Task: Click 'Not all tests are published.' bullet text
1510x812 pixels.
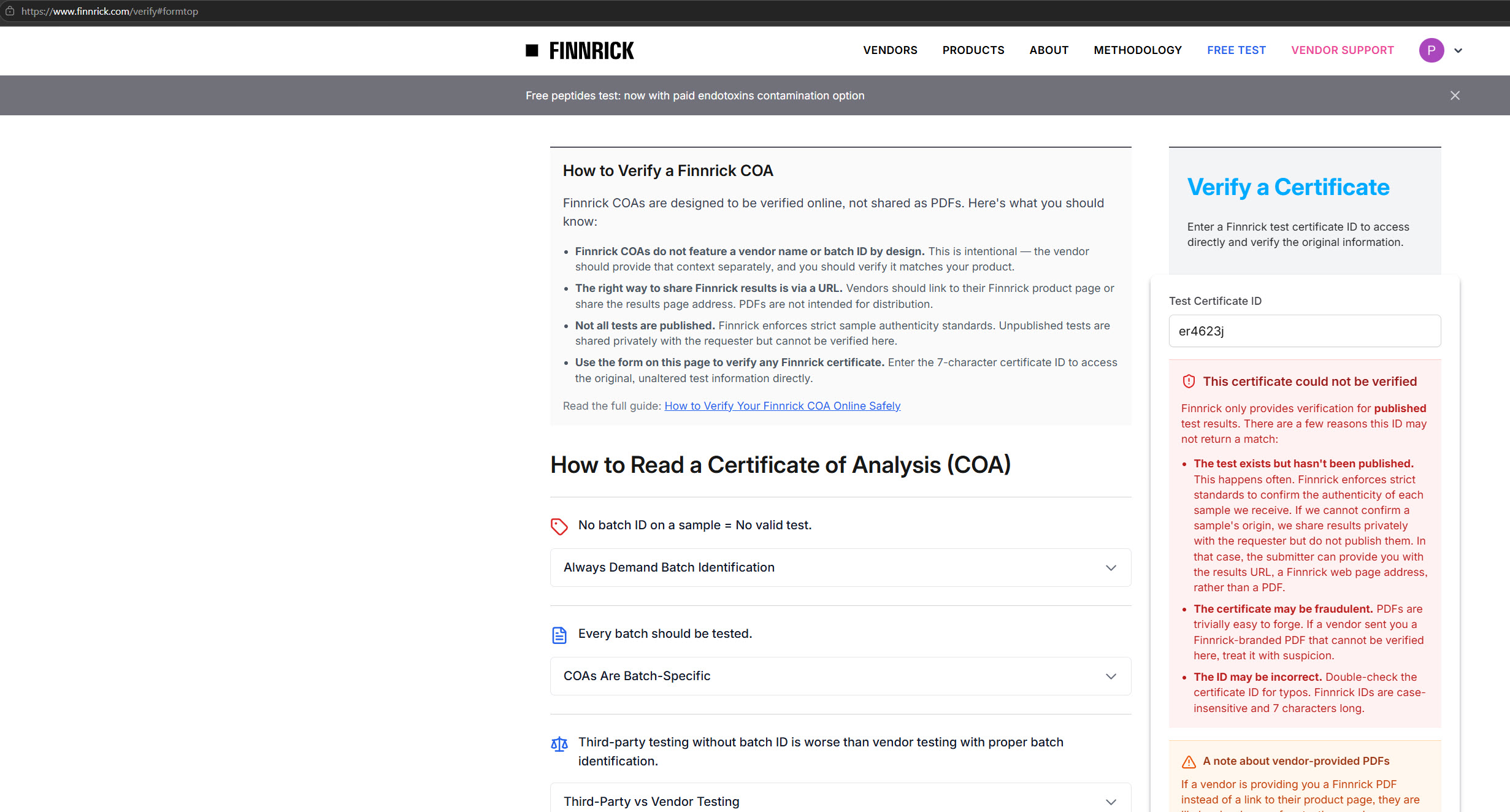Action: pos(645,326)
